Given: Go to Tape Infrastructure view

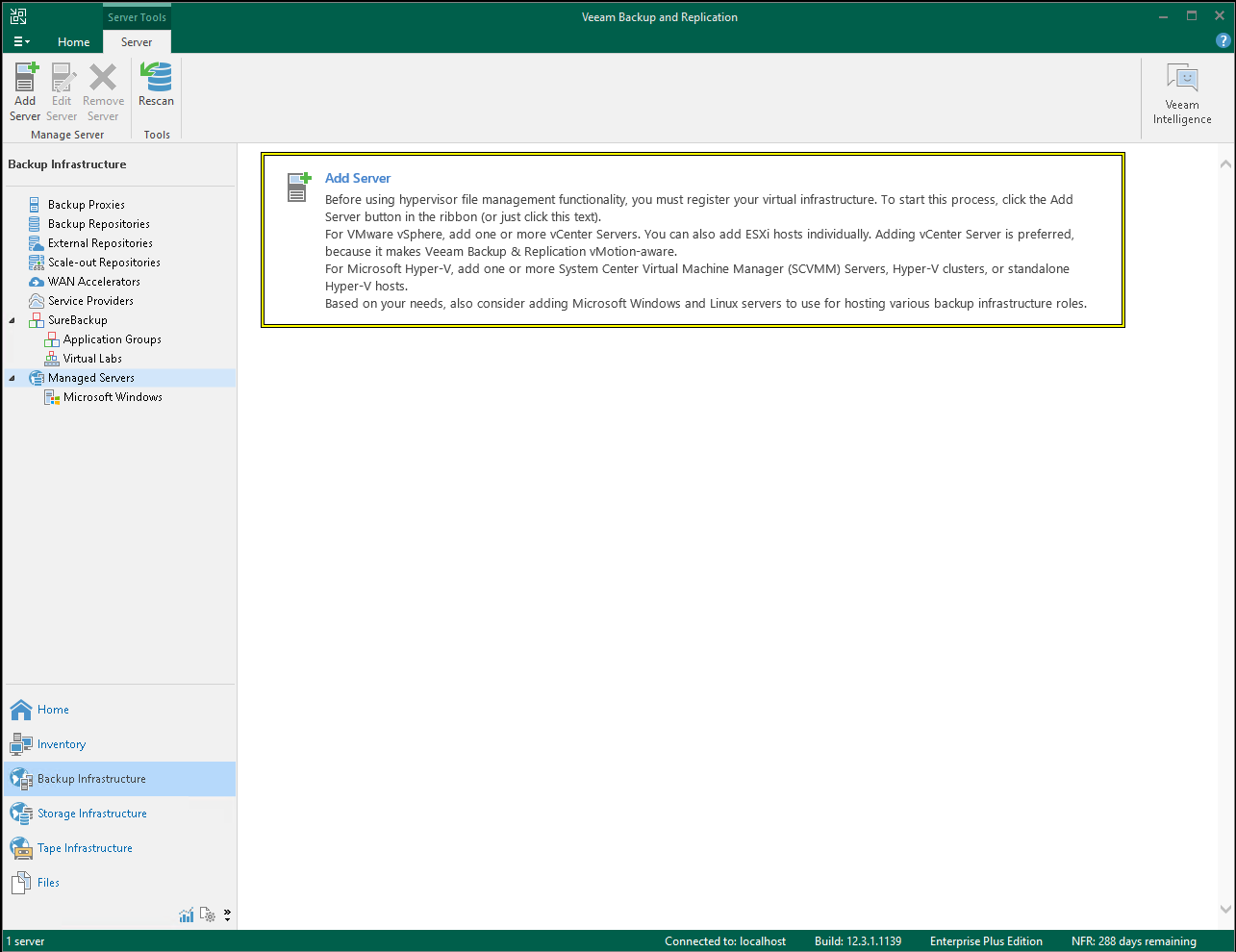Looking at the screenshot, I should pos(85,848).
